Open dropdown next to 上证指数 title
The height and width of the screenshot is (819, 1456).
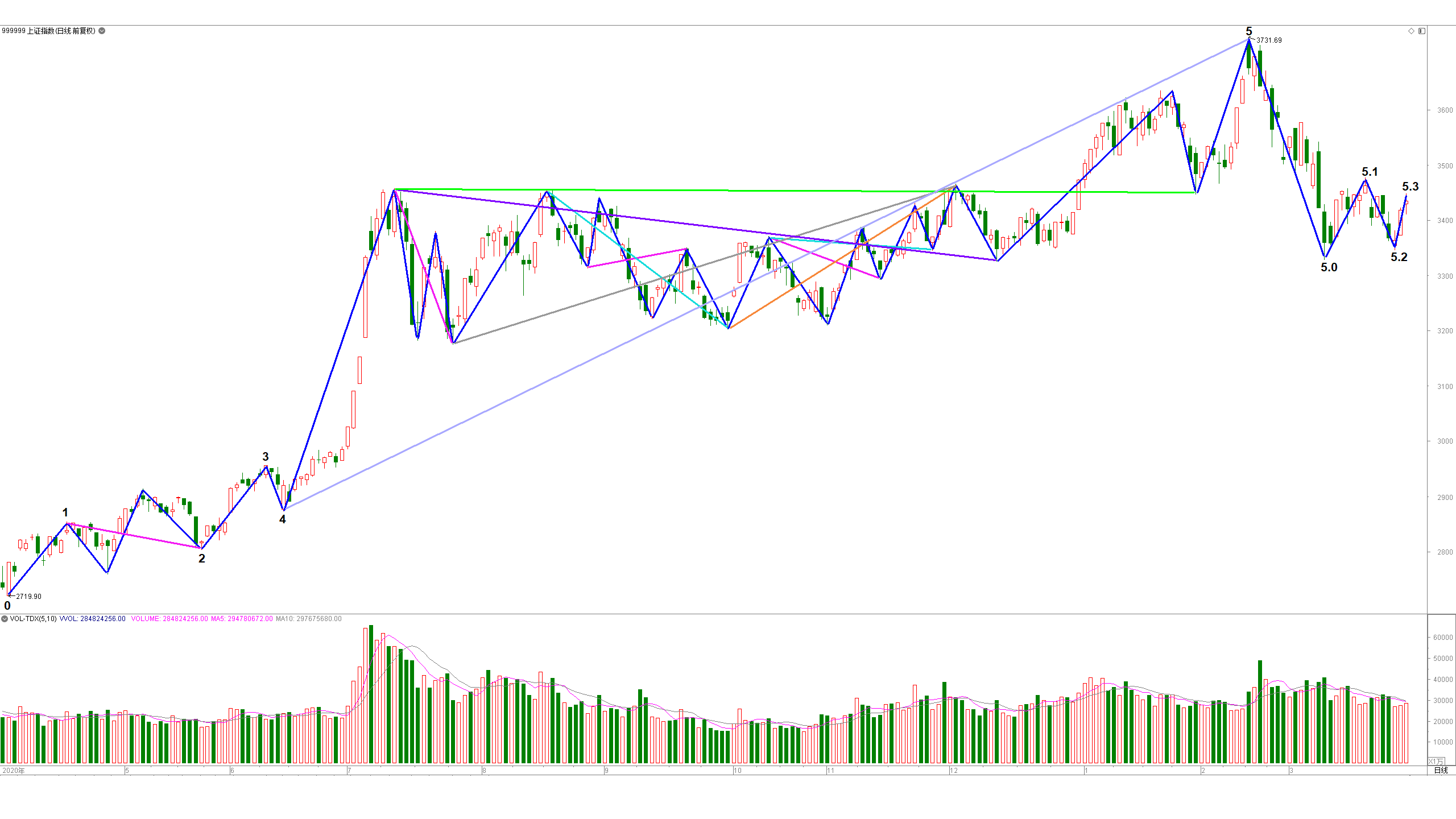(x=102, y=31)
